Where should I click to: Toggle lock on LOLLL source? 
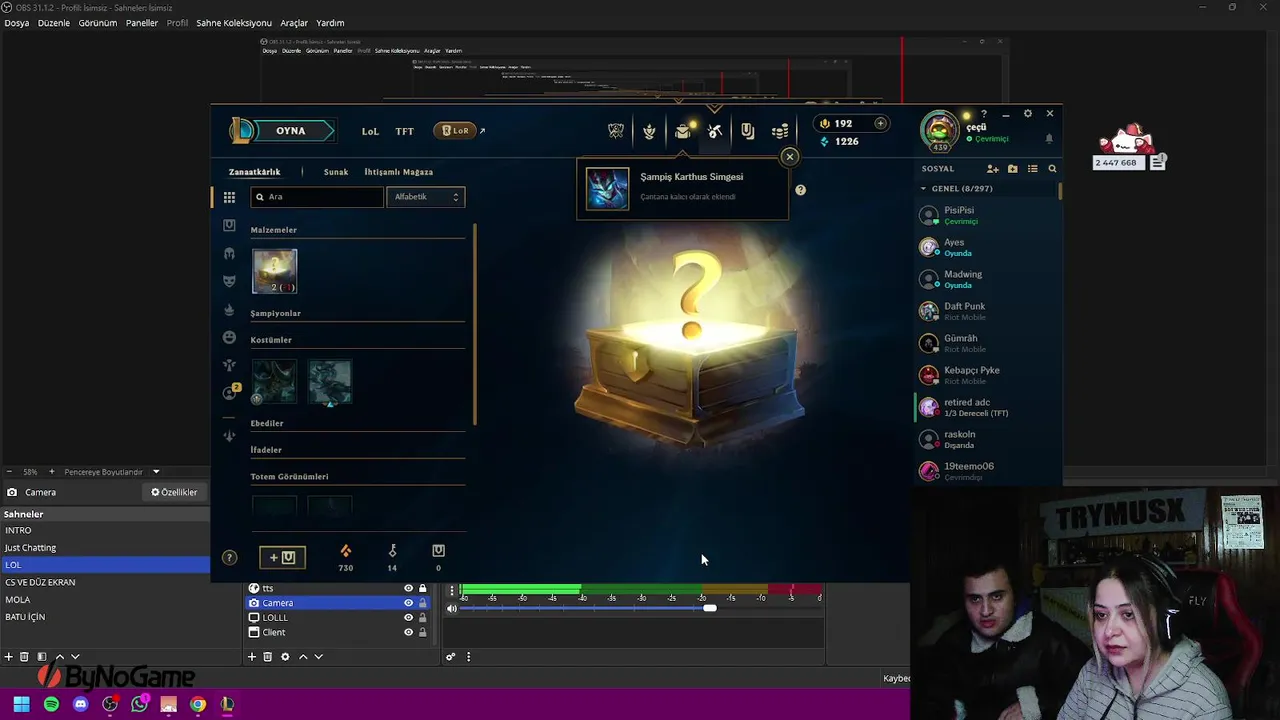pos(422,618)
